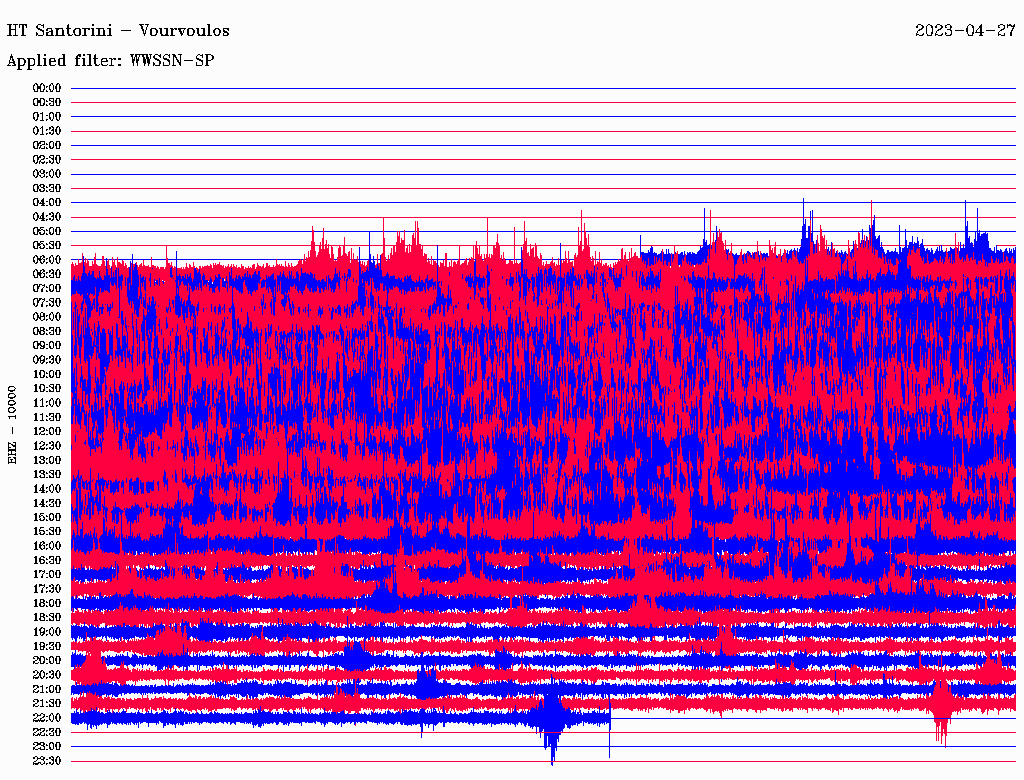
Task: Click the 00:00 time label
Action: (x=47, y=88)
